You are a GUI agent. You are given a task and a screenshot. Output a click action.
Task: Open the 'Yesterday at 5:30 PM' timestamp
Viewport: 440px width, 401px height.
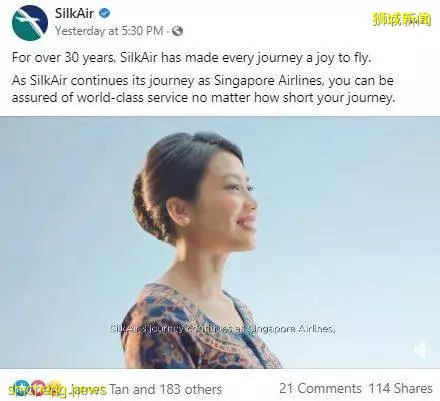pyautogui.click(x=109, y=31)
